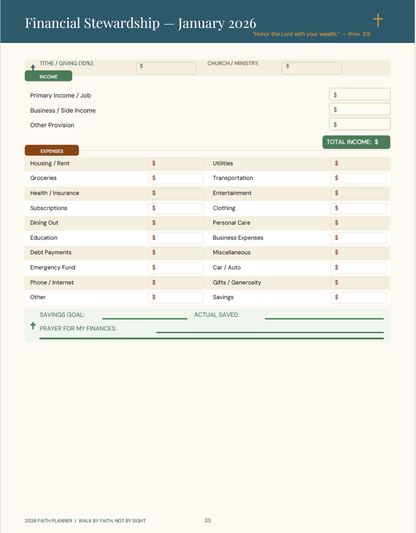Click the "Business / Side Income" label

[x=63, y=110]
